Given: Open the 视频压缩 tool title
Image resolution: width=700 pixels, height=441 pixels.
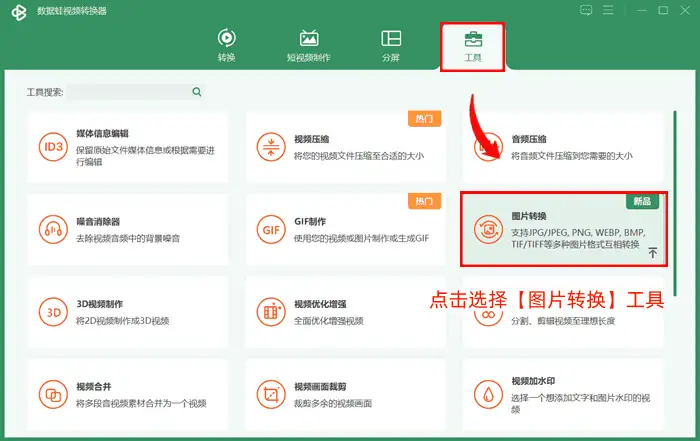Looking at the screenshot, I should [312, 139].
